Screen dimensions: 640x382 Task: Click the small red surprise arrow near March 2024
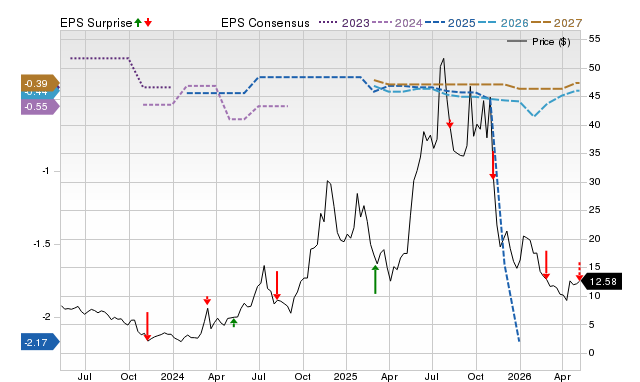pos(207,300)
